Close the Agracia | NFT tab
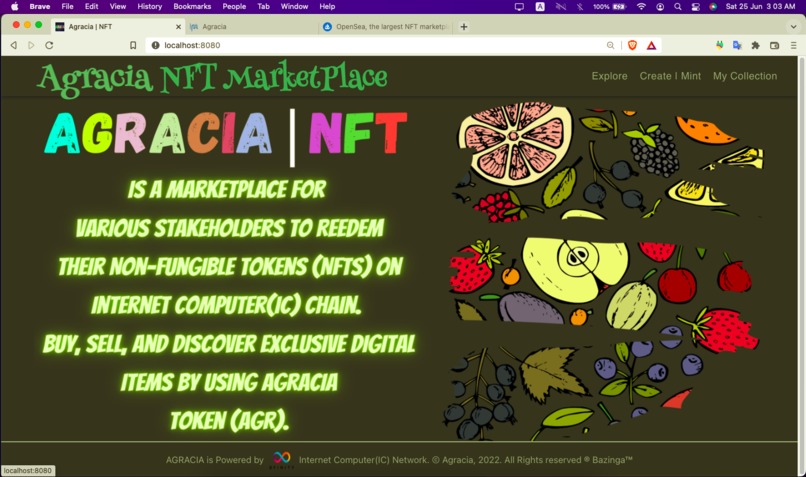The height and width of the screenshot is (477, 806). (178, 27)
